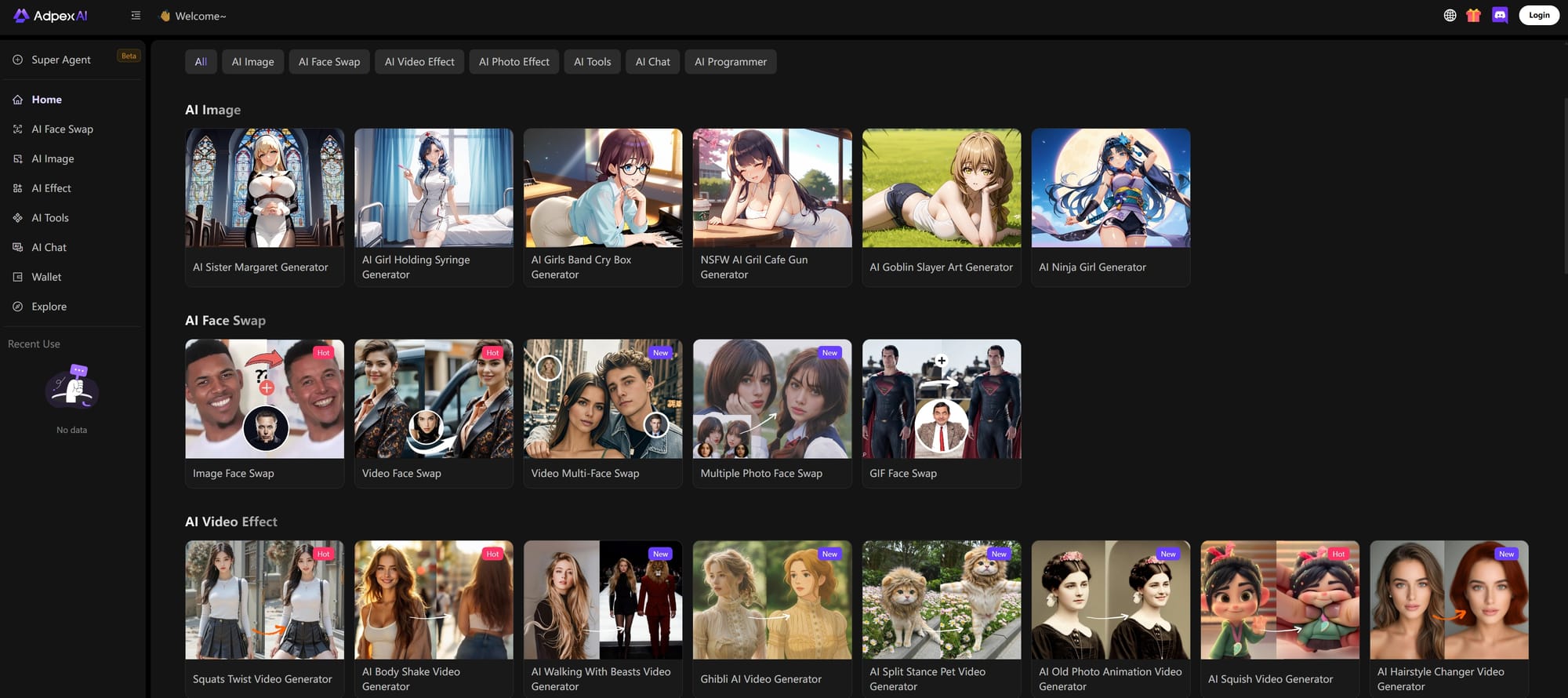This screenshot has height=698, width=1568.
Task: Click the Login button
Action: click(1539, 15)
